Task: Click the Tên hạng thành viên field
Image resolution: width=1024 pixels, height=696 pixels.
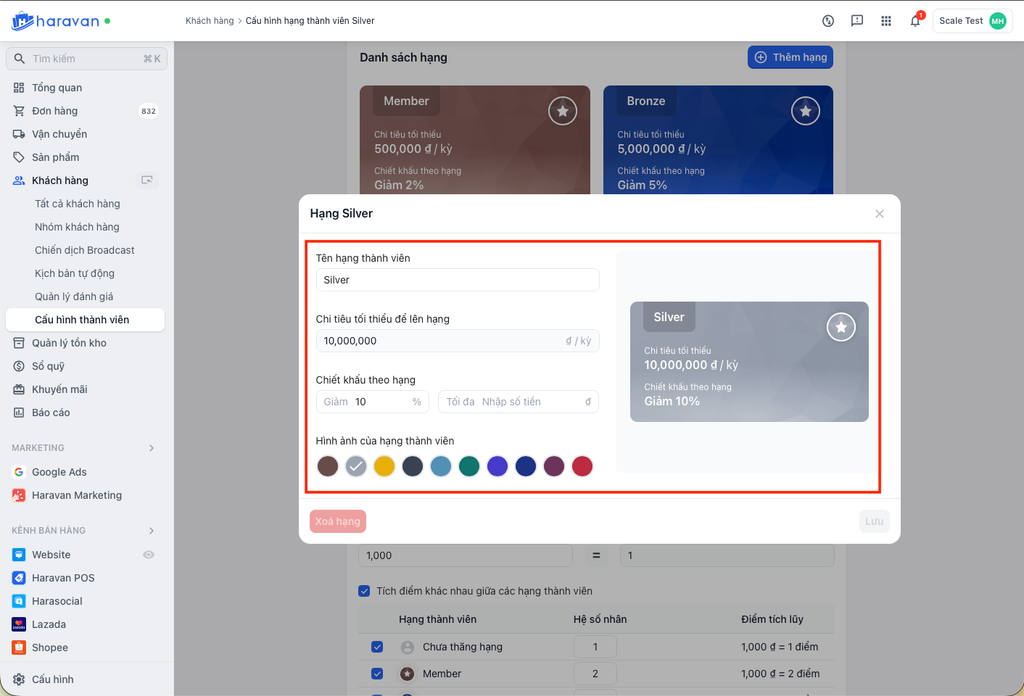Action: click(457, 280)
